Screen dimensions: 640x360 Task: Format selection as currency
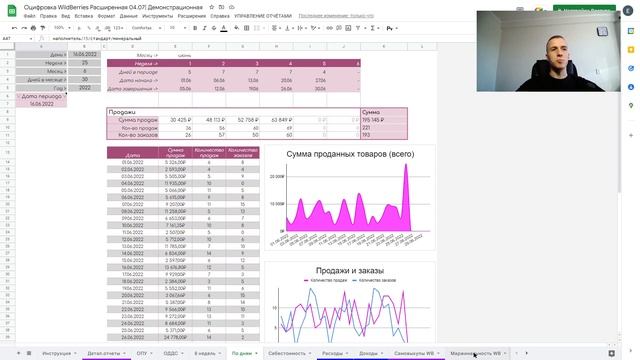(79, 28)
